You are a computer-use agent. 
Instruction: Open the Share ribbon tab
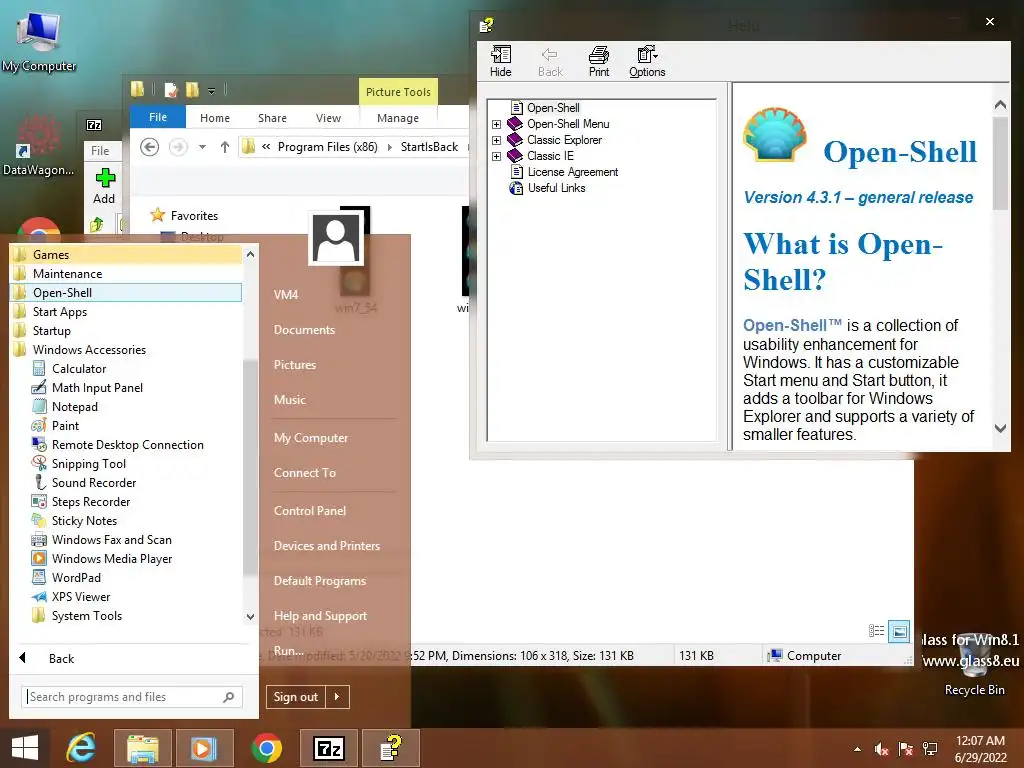coord(272,118)
